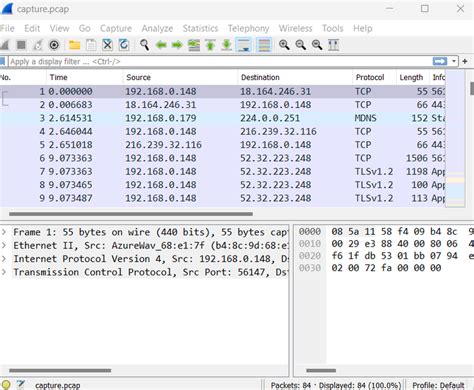Click the zoom out icon
474x390 pixels.
coord(300,45)
